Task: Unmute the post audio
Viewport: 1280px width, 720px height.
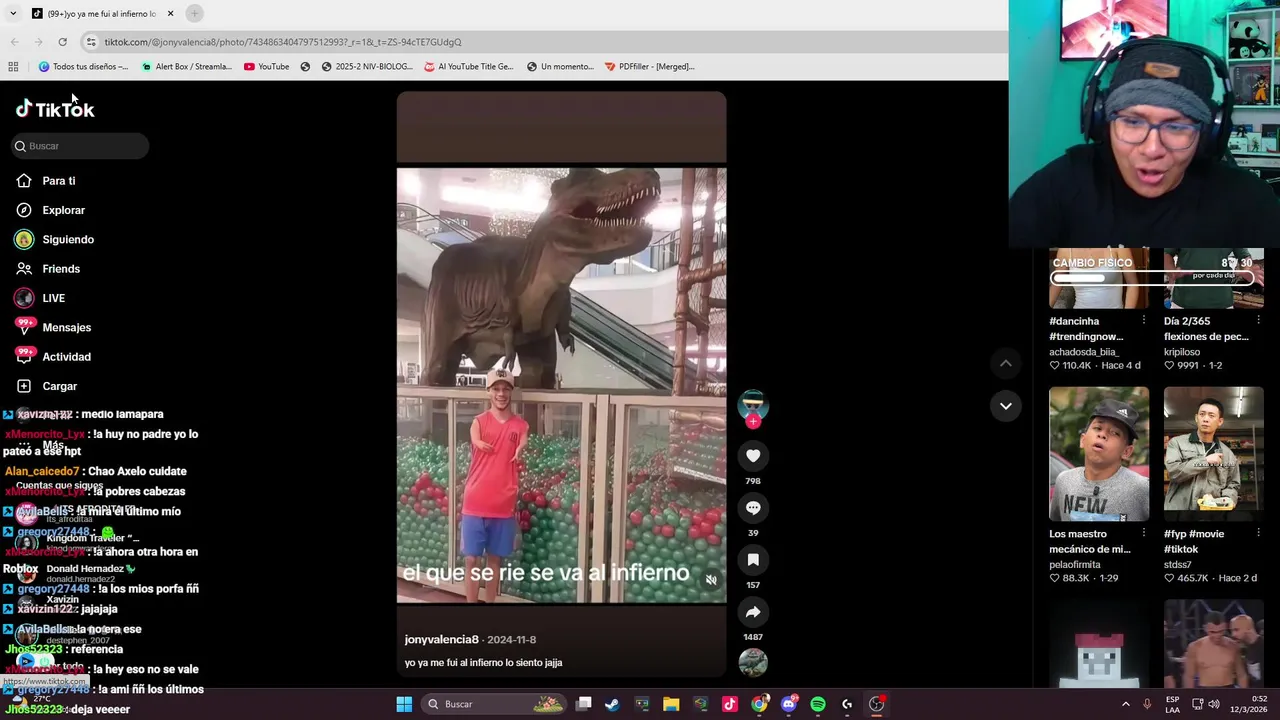Action: point(711,580)
